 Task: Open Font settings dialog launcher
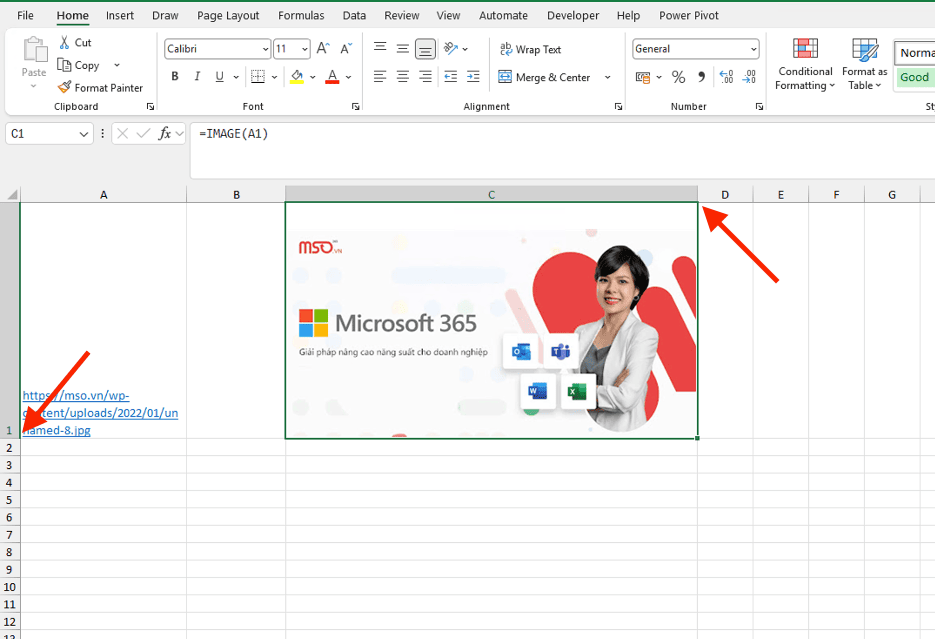[x=355, y=107]
